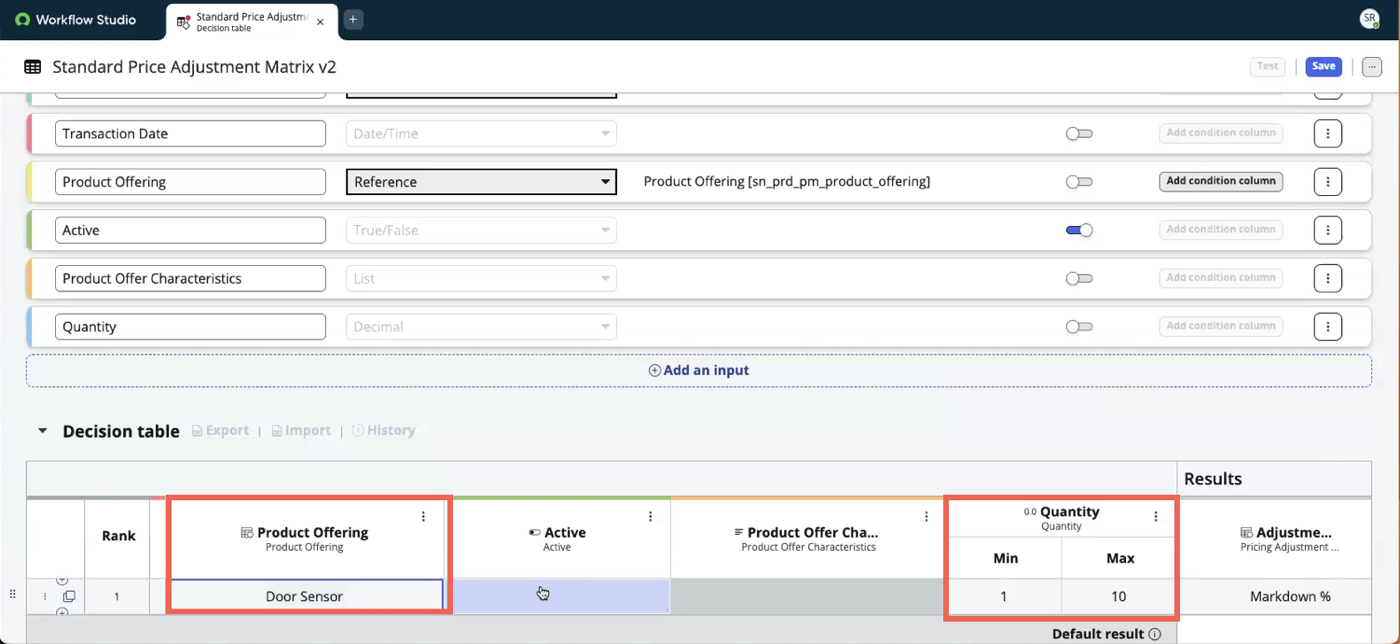Image resolution: width=1400 pixels, height=644 pixels.
Task: Add row below row 1 plus icon
Action: click(x=62, y=612)
